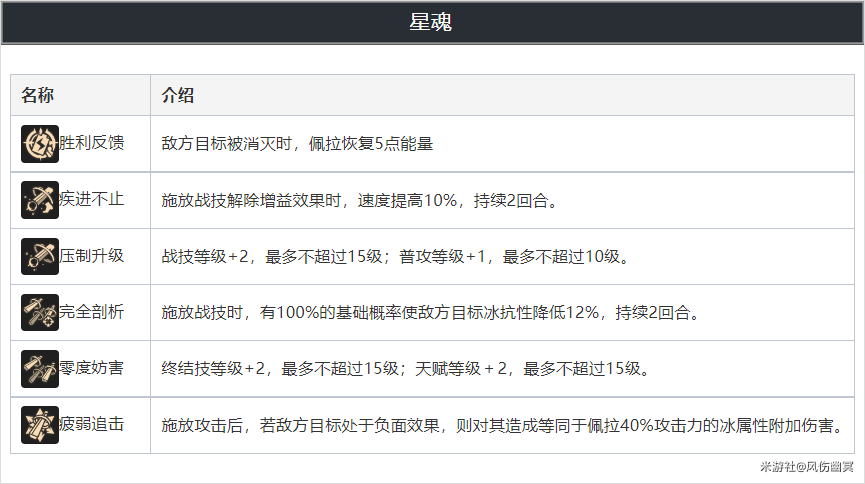The image size is (865, 484).
Task: Select the 星魂 header title
Action: click(x=430, y=22)
